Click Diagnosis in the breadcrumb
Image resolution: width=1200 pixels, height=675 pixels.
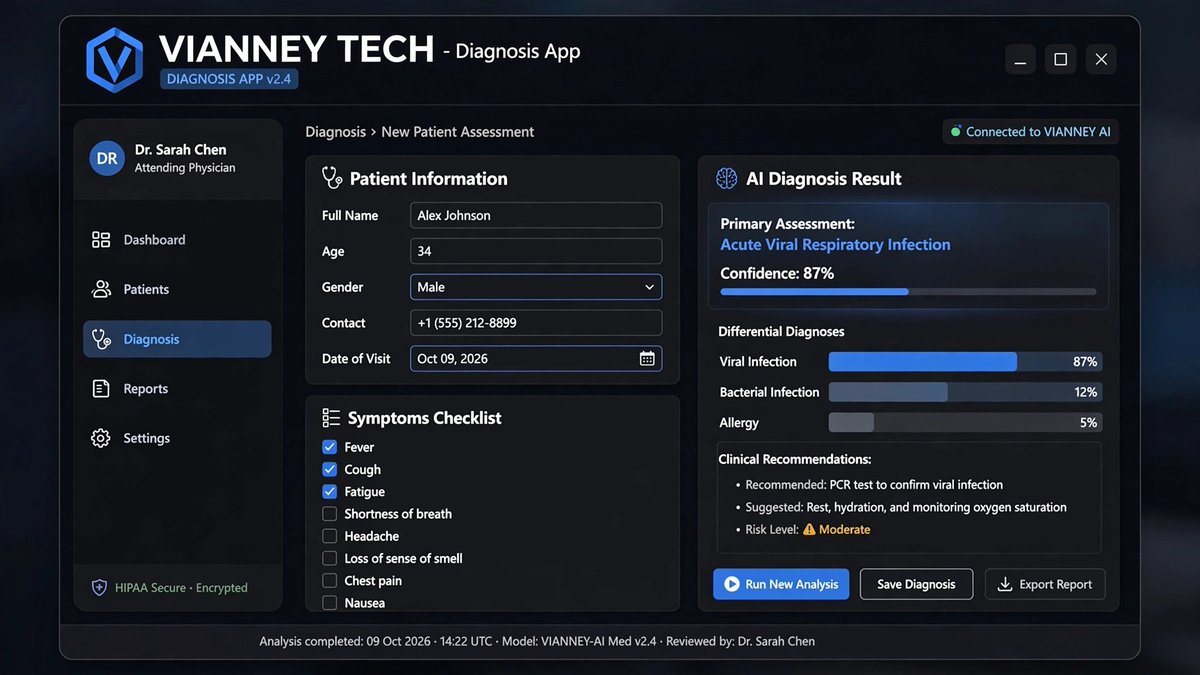335,132
